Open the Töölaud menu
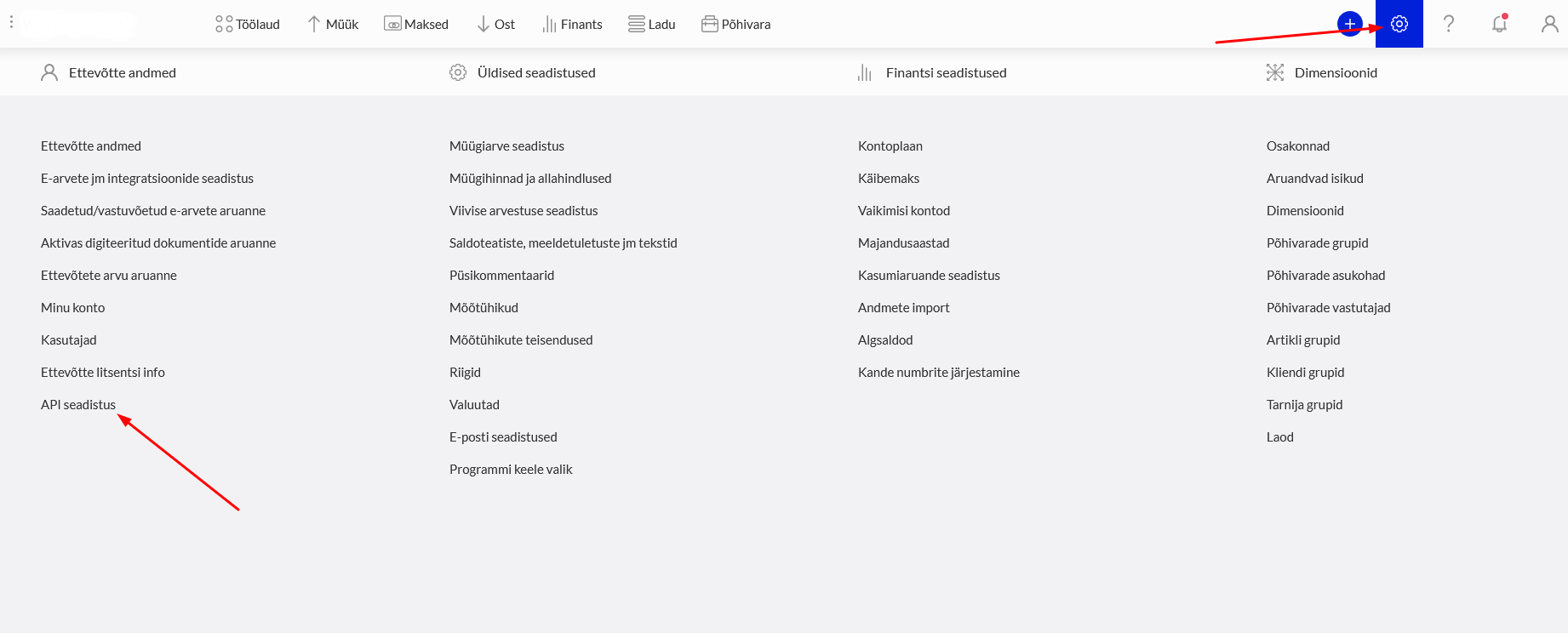The image size is (1568, 633). point(248,24)
